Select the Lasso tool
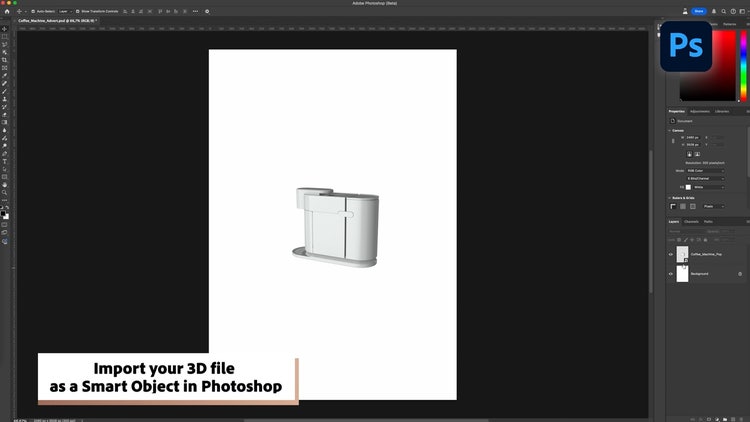Image resolution: width=750 pixels, height=422 pixels. click(x=5, y=44)
